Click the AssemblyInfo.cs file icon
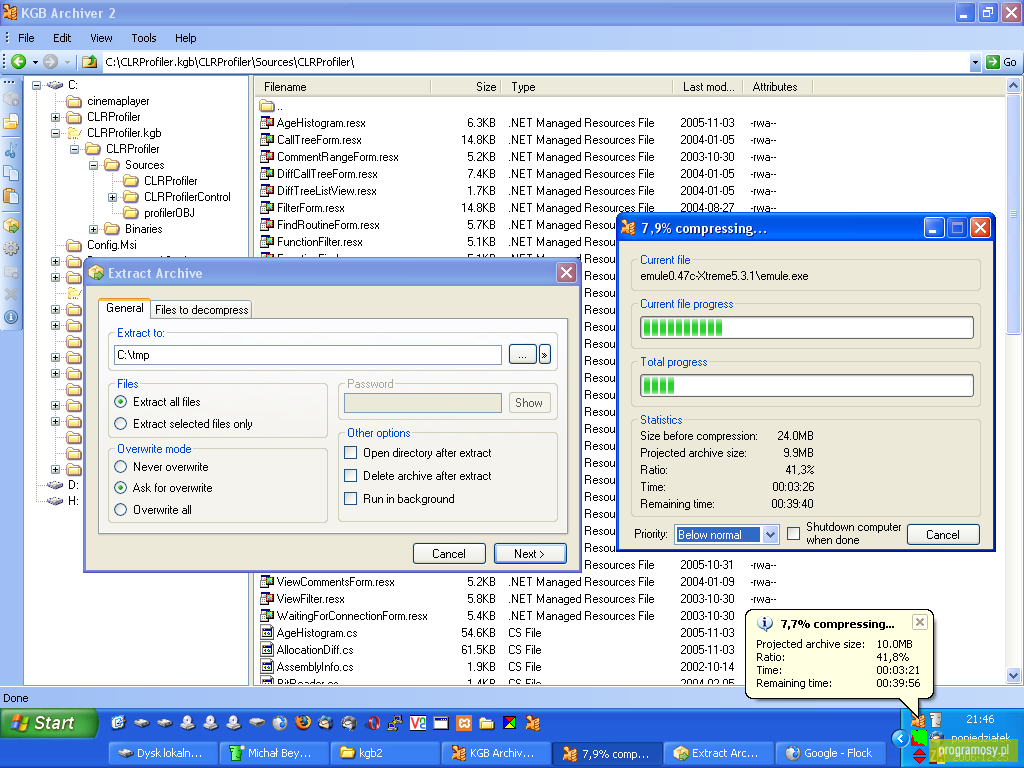This screenshot has width=1024, height=768. 266,666
